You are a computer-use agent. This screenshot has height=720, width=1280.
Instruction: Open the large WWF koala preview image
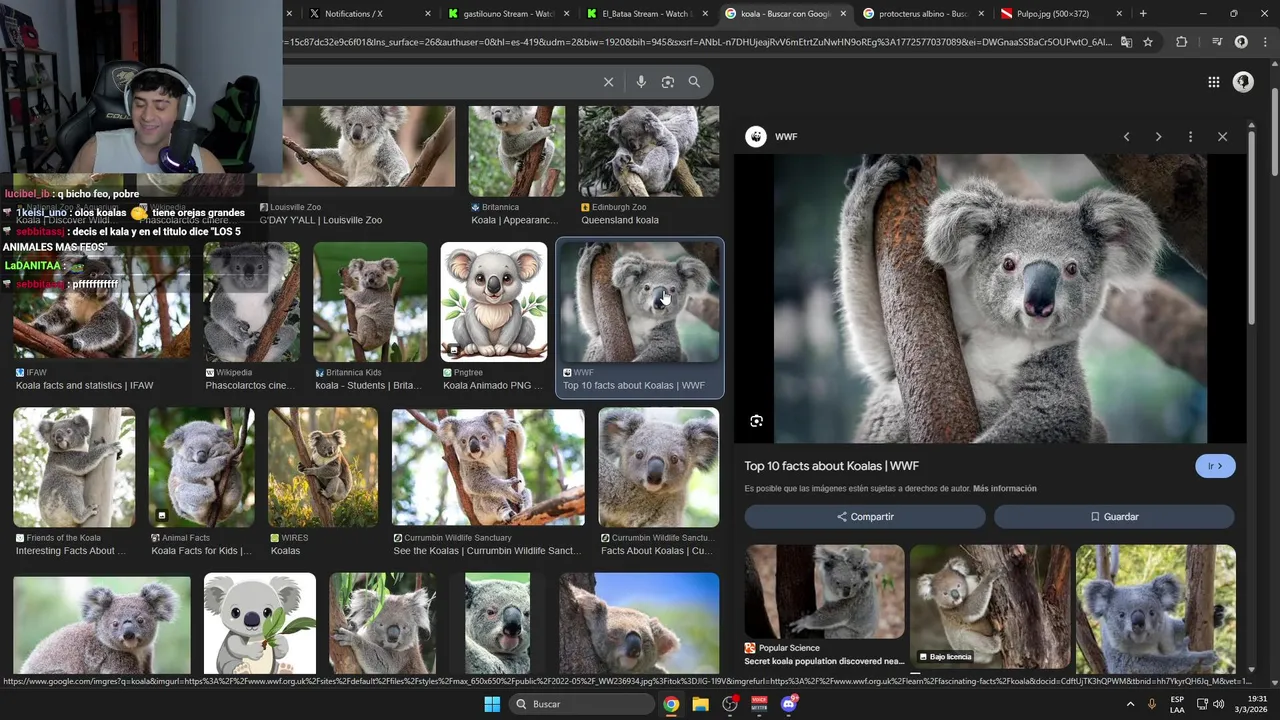[x=990, y=298]
